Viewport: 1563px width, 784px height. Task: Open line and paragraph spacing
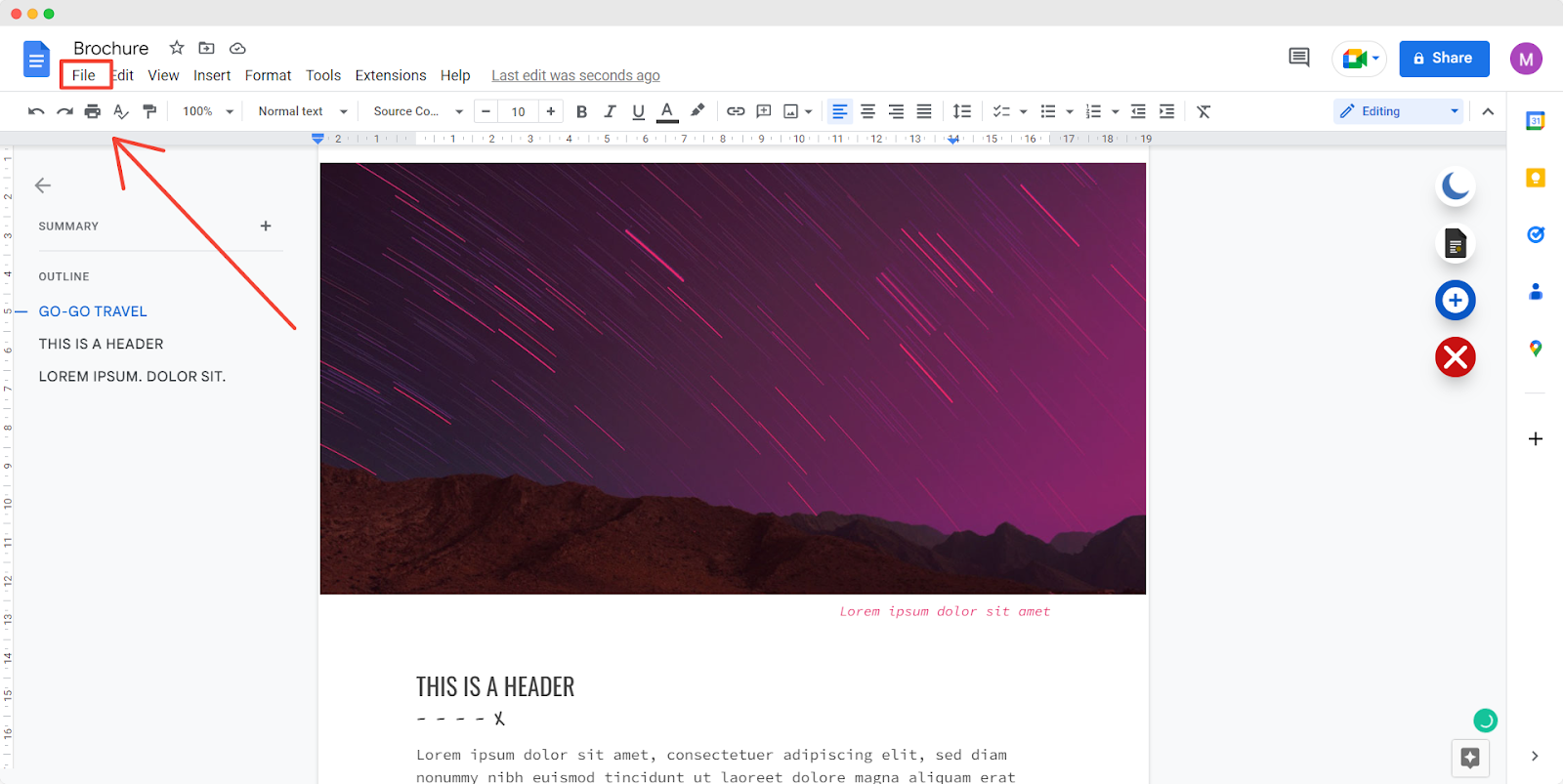(962, 111)
